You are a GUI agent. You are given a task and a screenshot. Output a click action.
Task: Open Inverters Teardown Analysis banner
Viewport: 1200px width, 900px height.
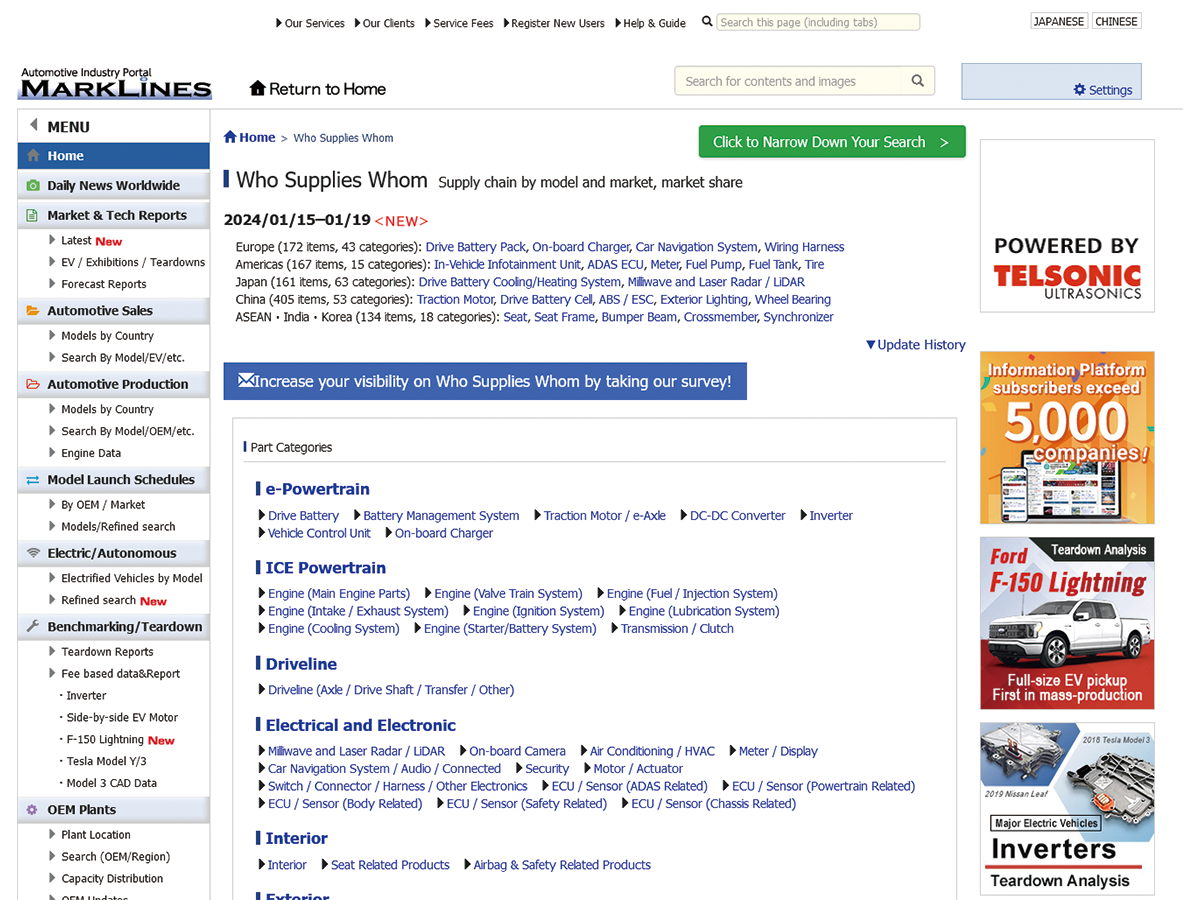pos(1067,808)
